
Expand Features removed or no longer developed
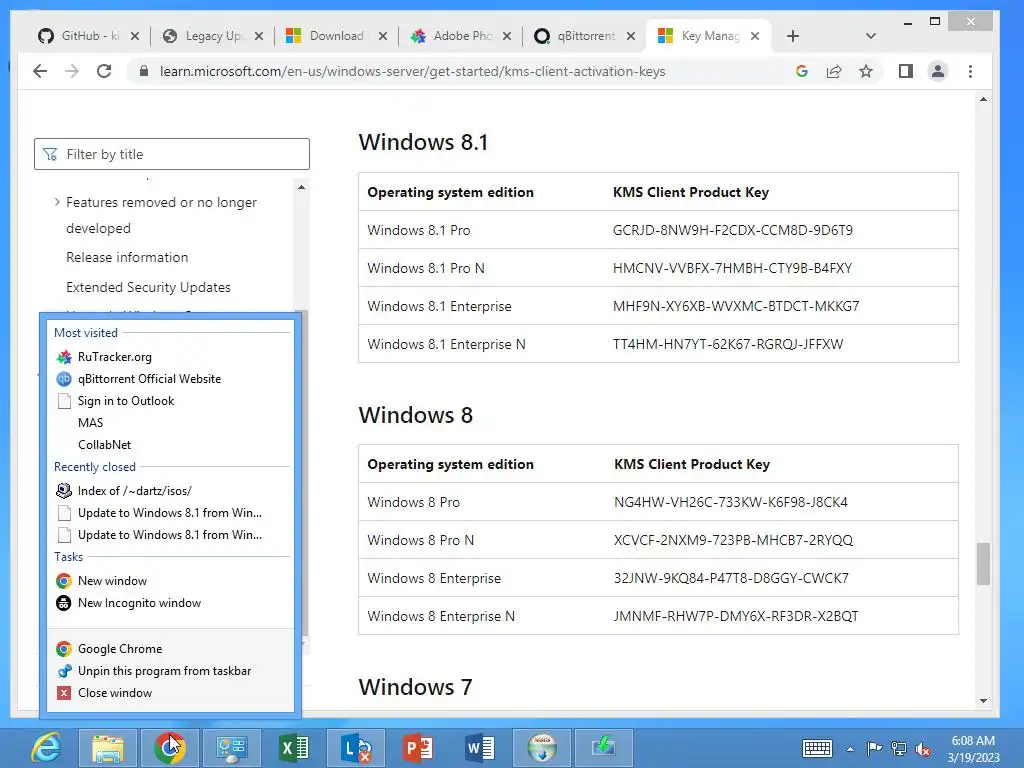tap(57, 202)
